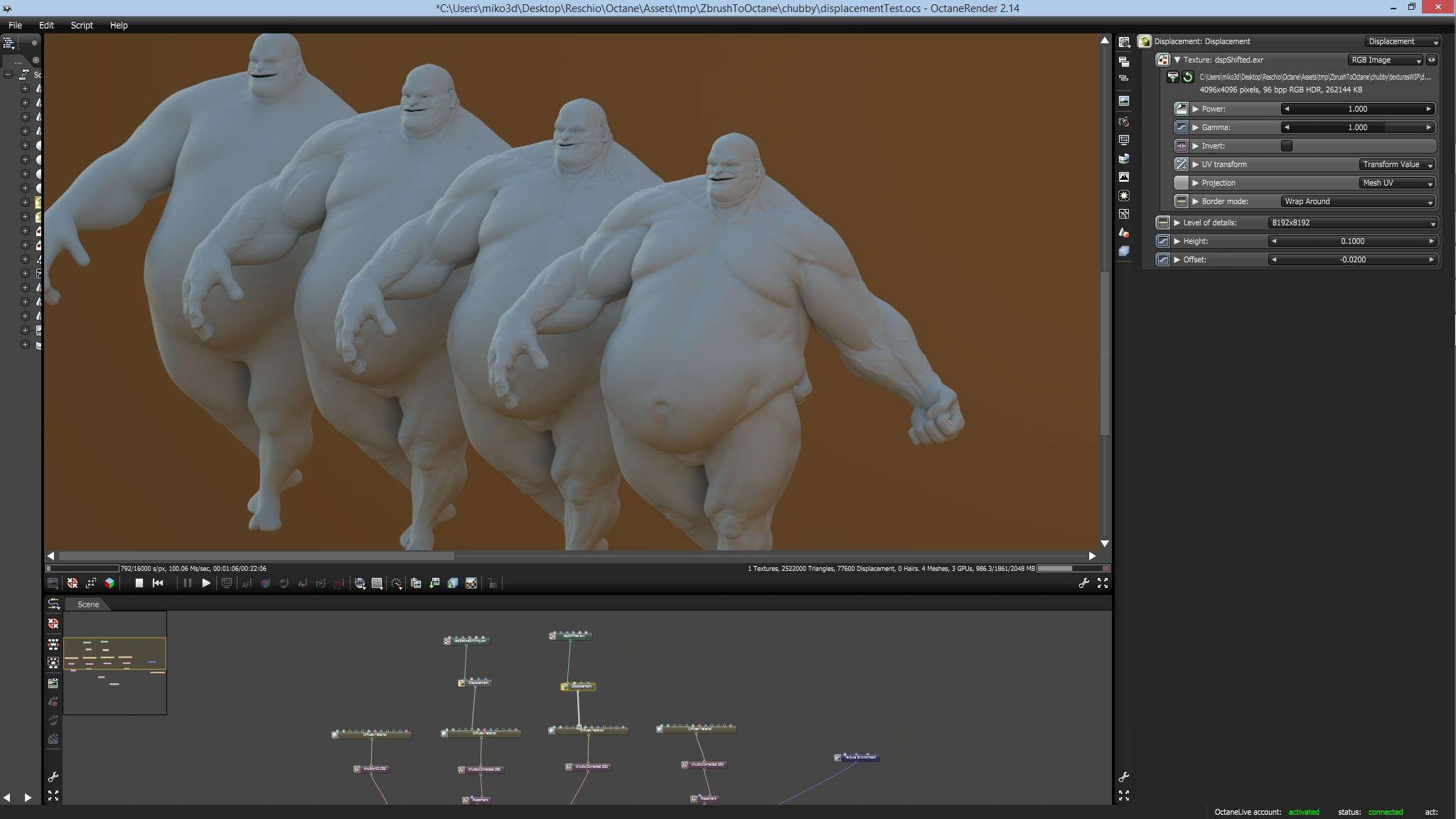The height and width of the screenshot is (819, 1456).
Task: Open the Projection Mesh UV dropdown
Action: click(1396, 183)
